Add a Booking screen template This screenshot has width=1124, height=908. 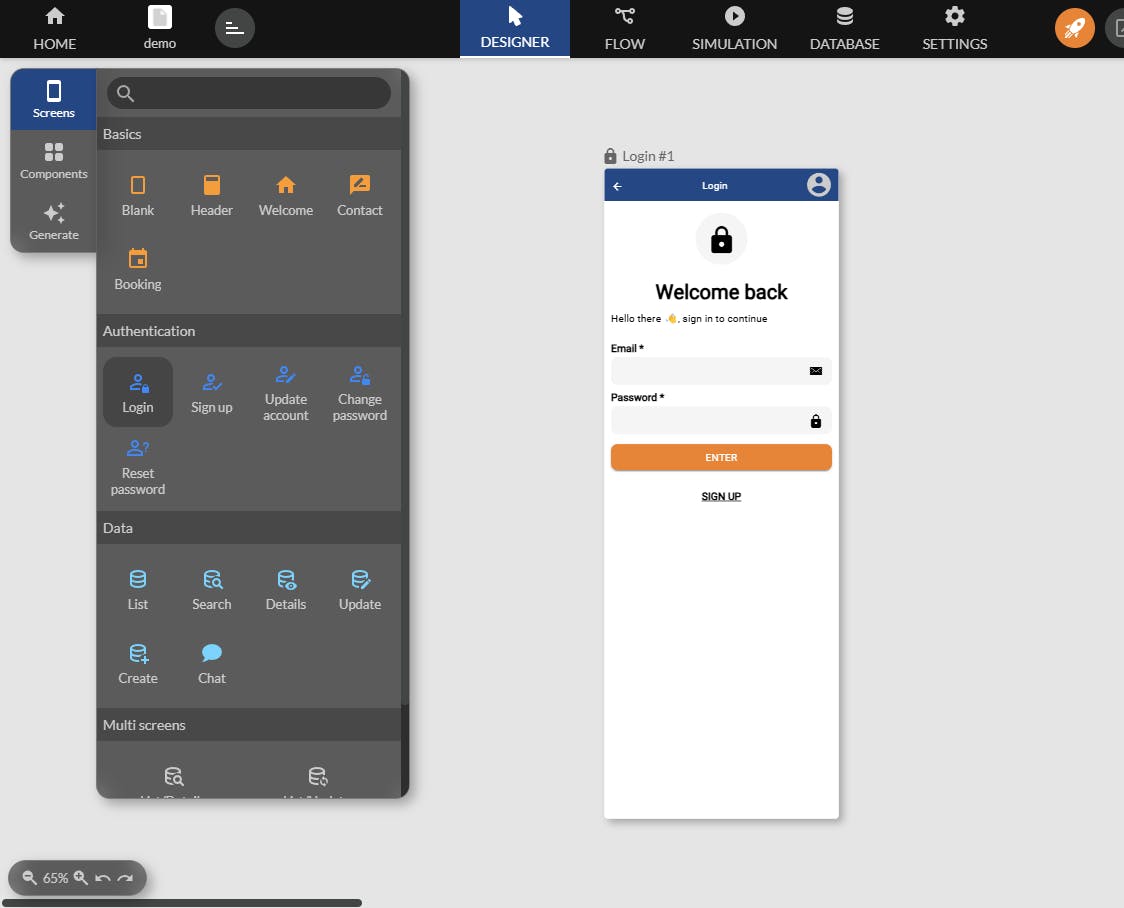pyautogui.click(x=138, y=269)
